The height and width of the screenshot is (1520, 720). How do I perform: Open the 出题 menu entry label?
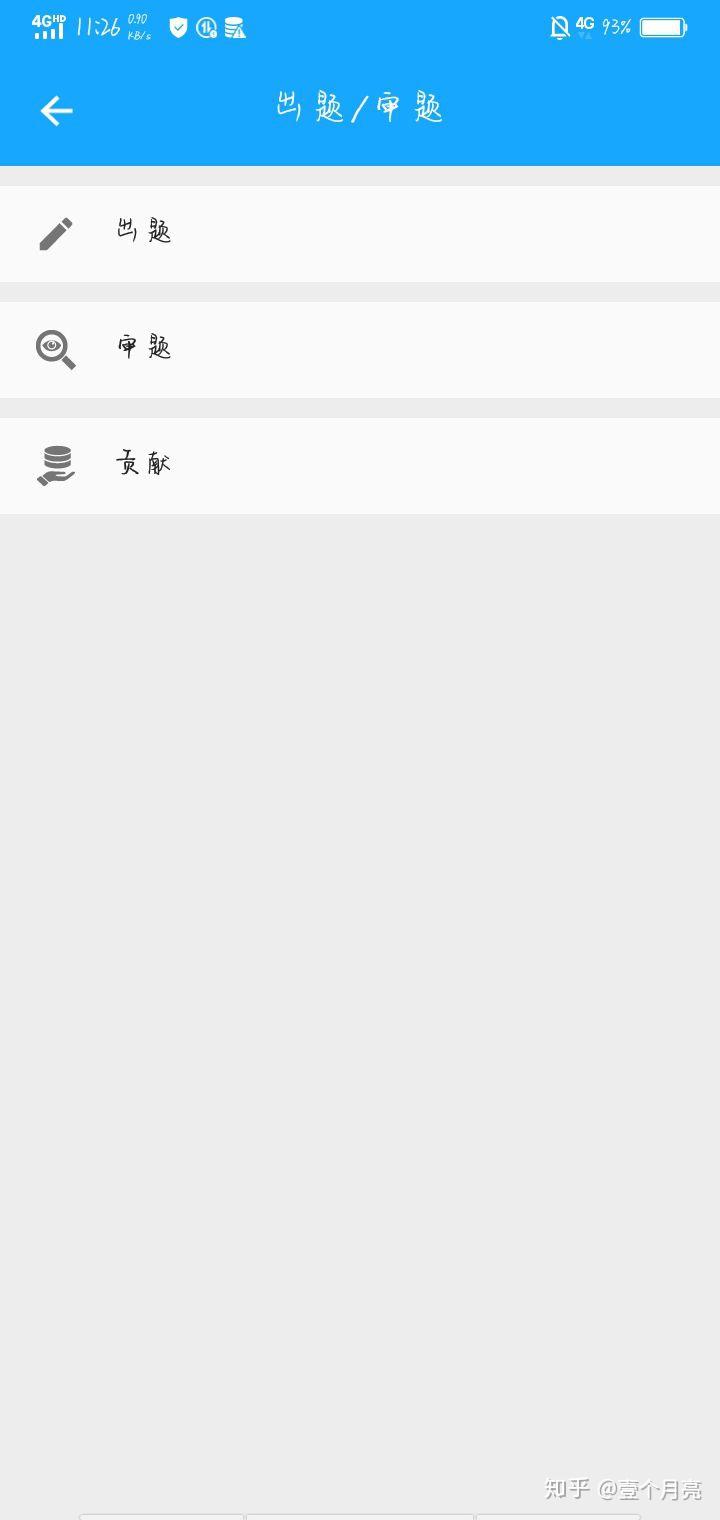point(144,231)
